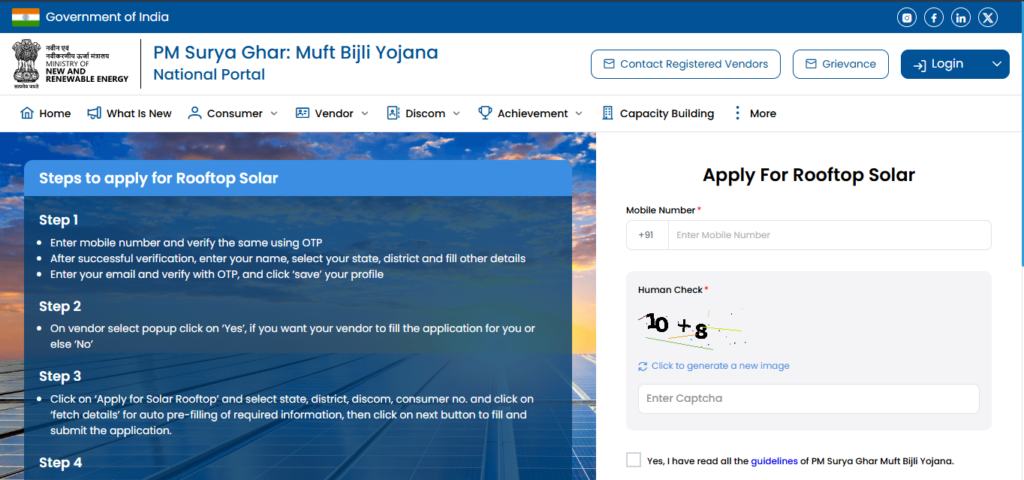Go to the Home menu item
This screenshot has width=1024, height=480.
point(46,113)
